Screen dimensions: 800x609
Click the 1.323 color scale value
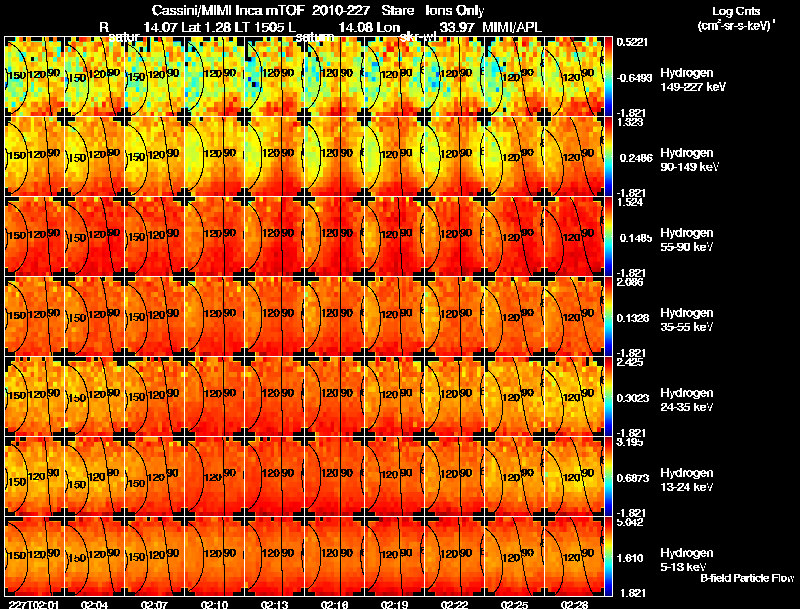(x=631, y=122)
